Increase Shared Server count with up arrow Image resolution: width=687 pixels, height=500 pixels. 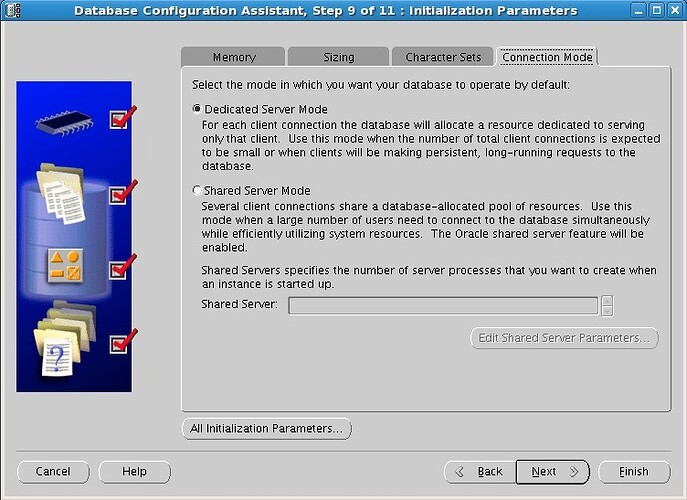tap(607, 301)
